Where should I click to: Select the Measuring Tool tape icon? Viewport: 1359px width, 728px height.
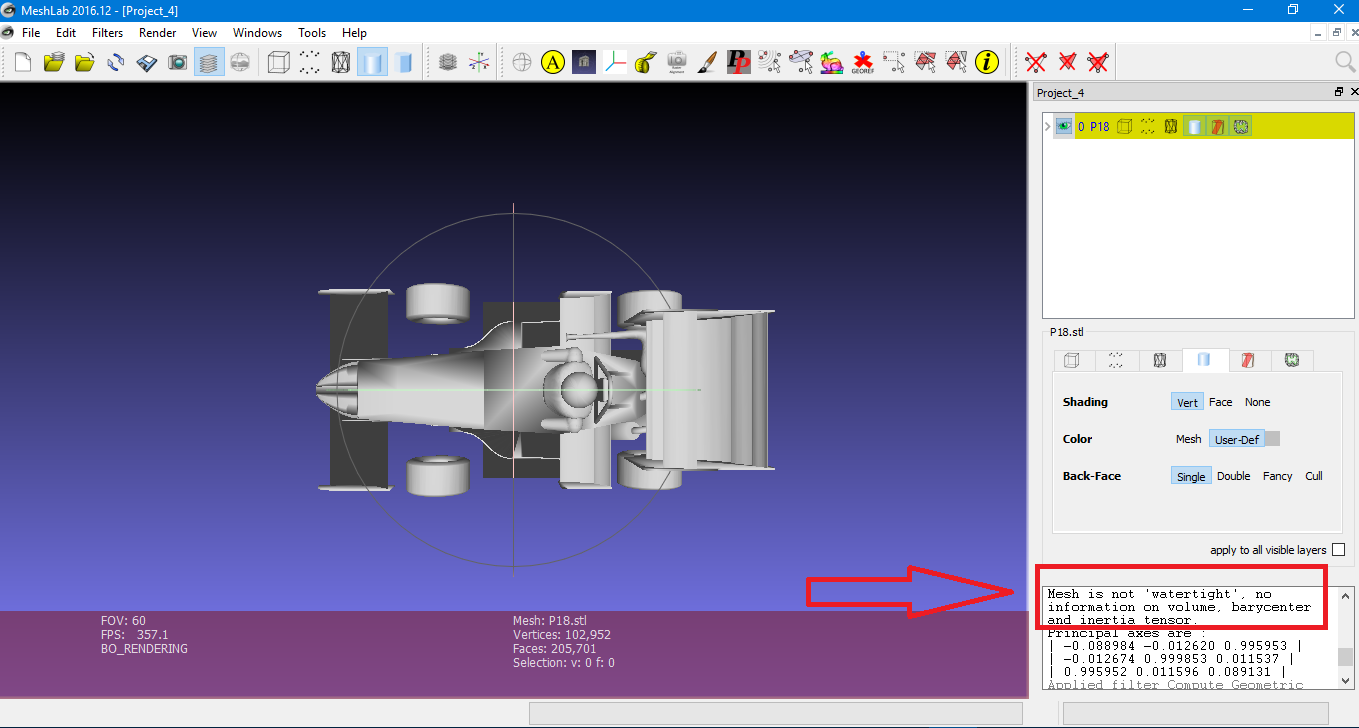pyautogui.click(x=645, y=62)
